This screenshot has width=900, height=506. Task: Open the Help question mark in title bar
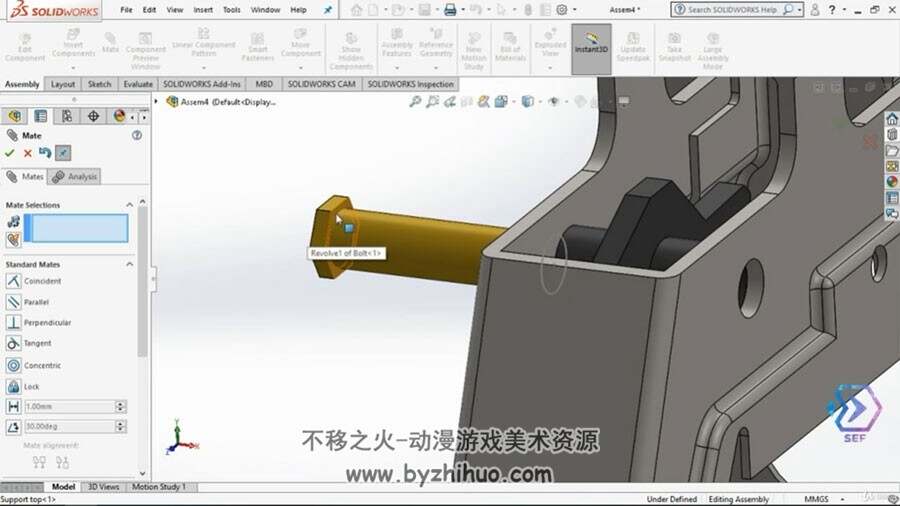tap(832, 10)
